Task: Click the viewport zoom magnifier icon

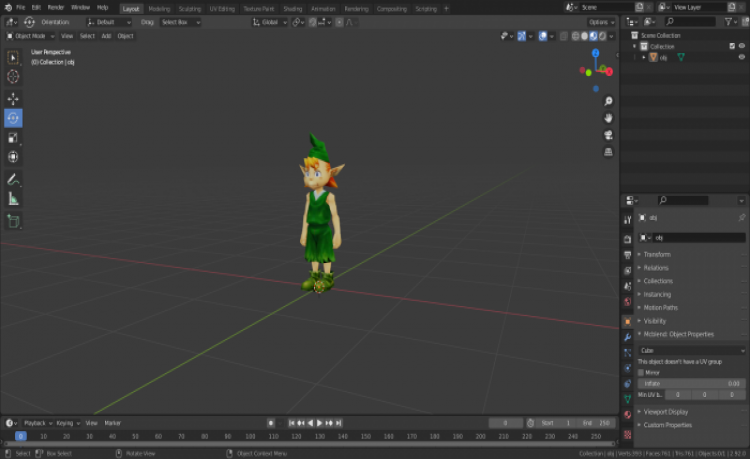Action: [x=608, y=101]
